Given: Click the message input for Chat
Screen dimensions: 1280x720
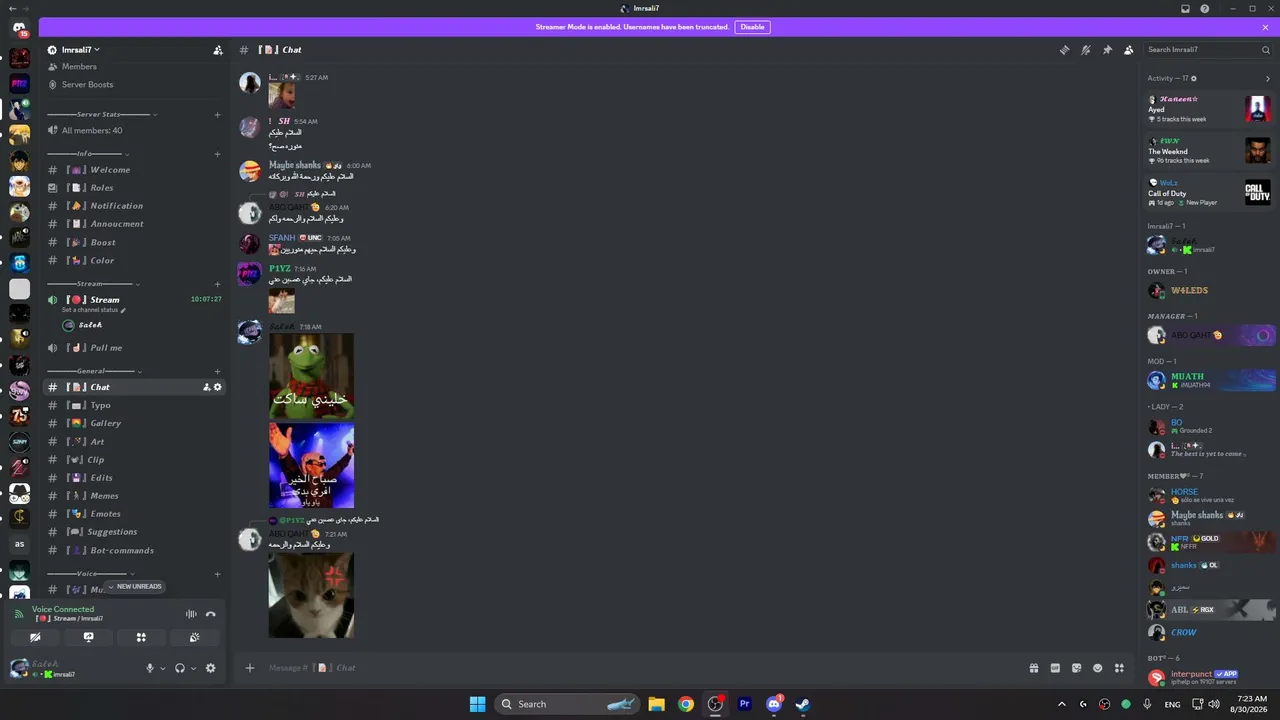Looking at the screenshot, I should tap(640, 668).
